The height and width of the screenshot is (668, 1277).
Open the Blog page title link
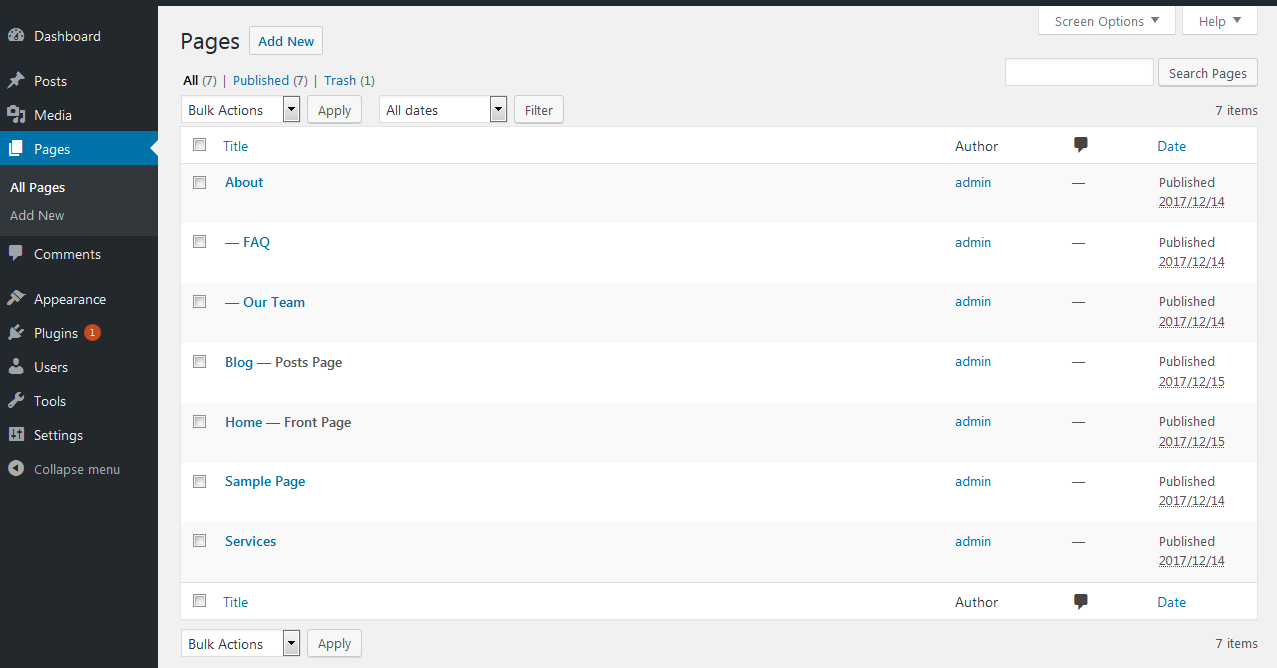[x=239, y=362]
